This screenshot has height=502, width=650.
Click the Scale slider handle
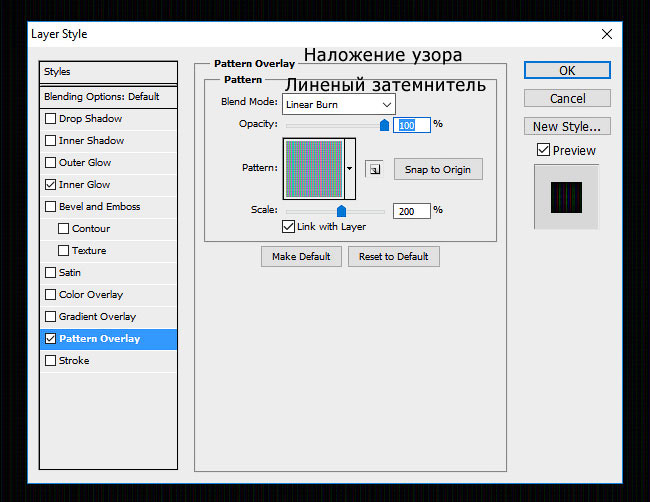pos(341,211)
